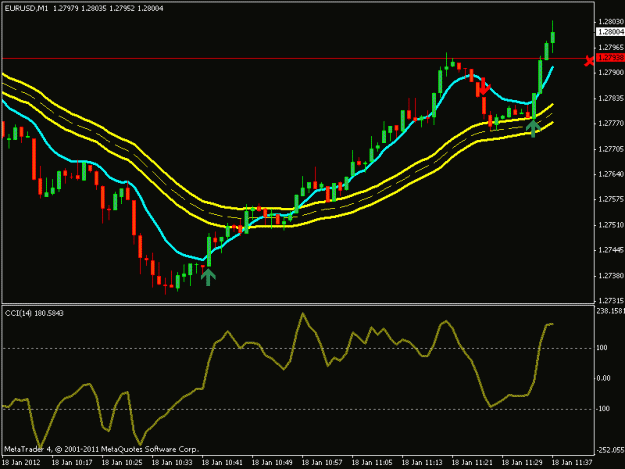
Task: Click the time label 18 Jan 11:29
Action: [x=522, y=463]
